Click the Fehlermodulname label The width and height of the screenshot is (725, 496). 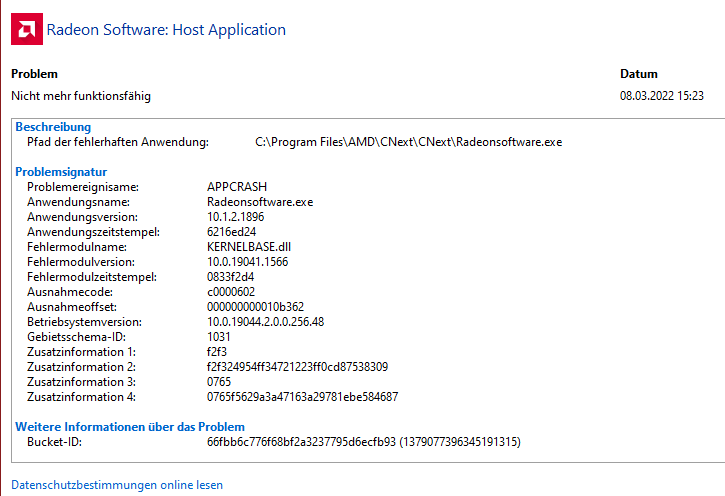77,247
